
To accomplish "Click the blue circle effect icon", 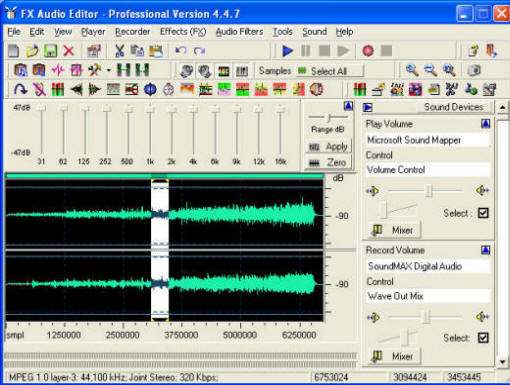I will tap(150, 89).
